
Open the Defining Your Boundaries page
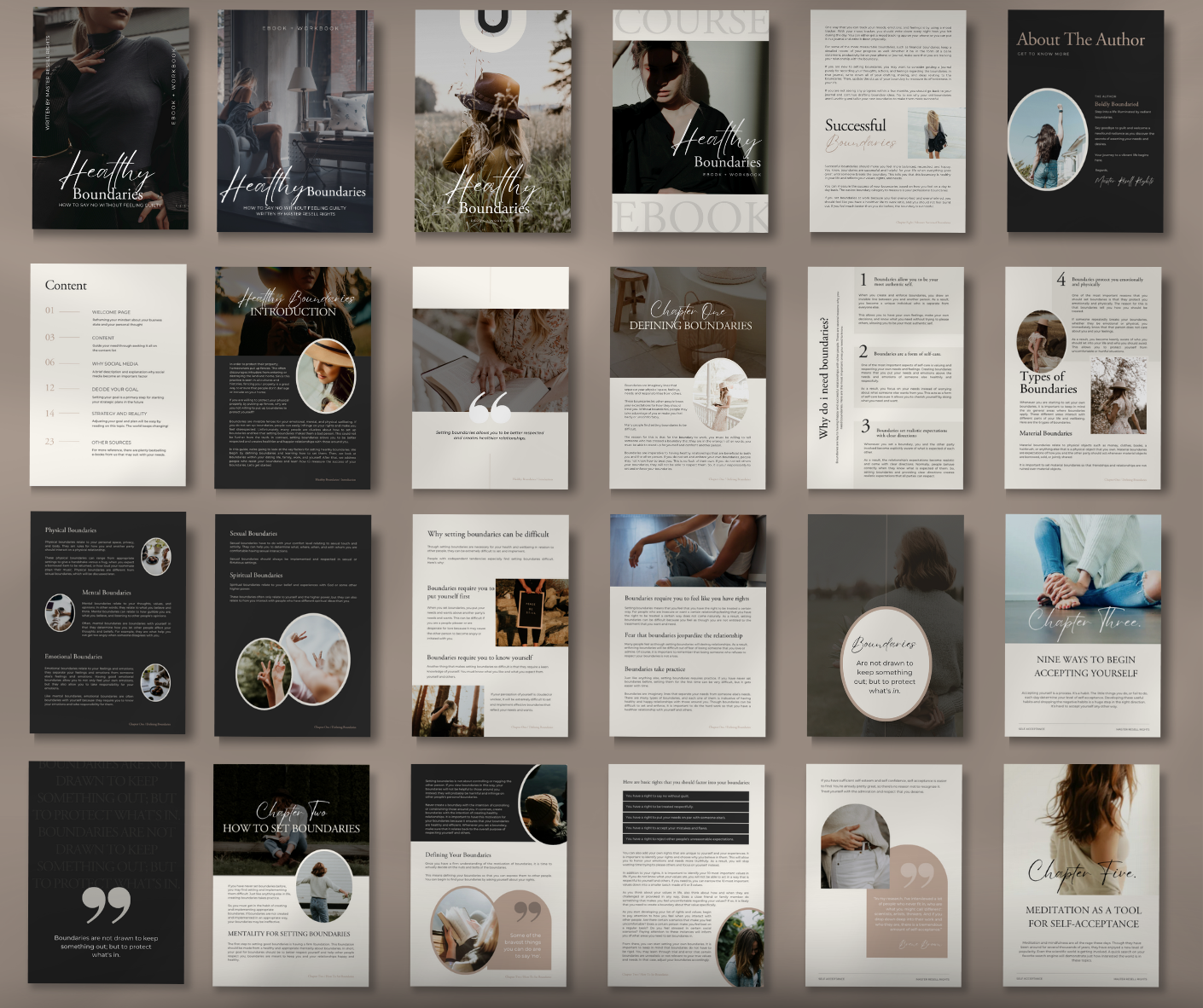point(490,874)
